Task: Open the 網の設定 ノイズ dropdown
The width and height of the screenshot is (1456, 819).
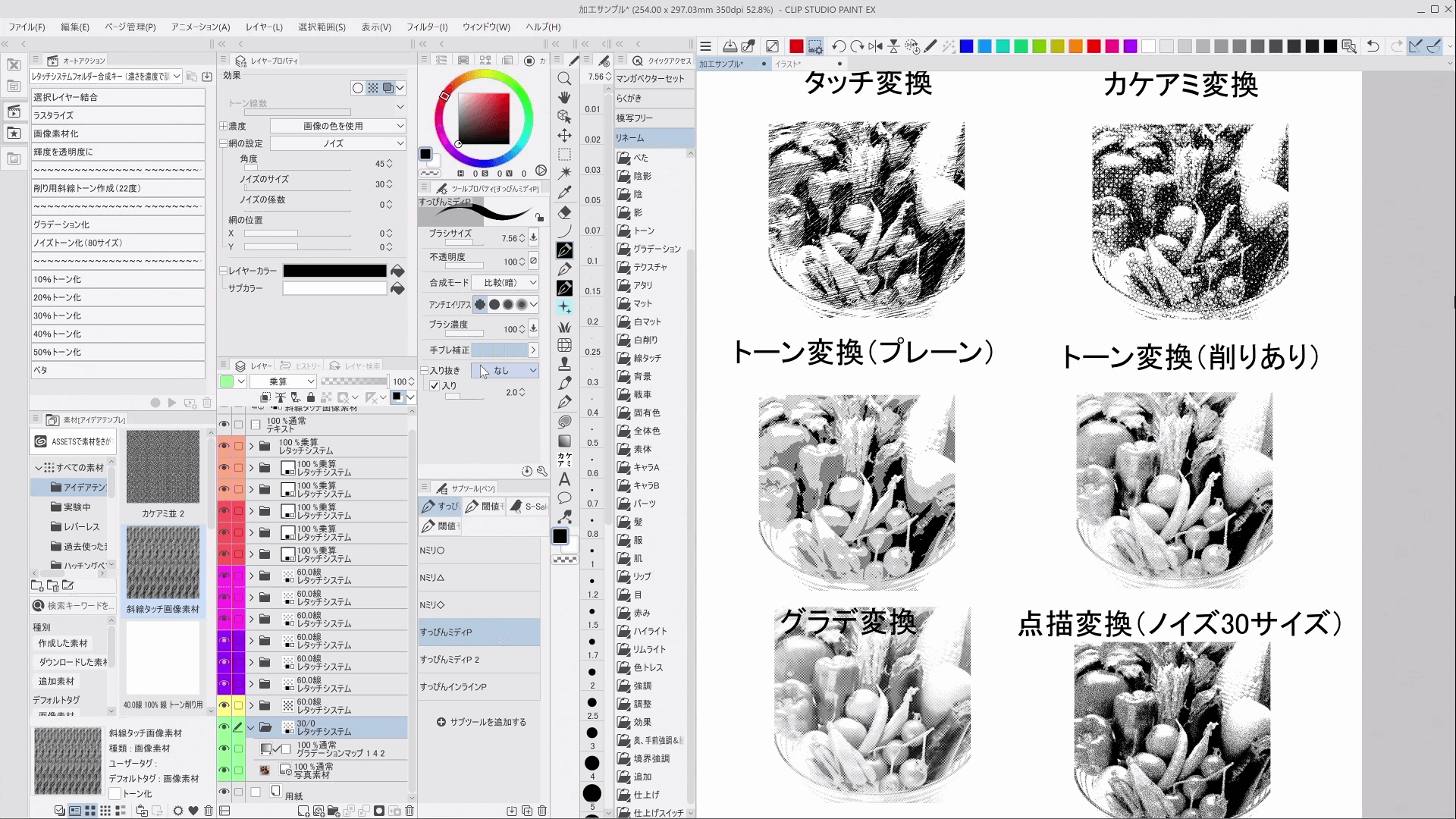Action: [x=338, y=143]
